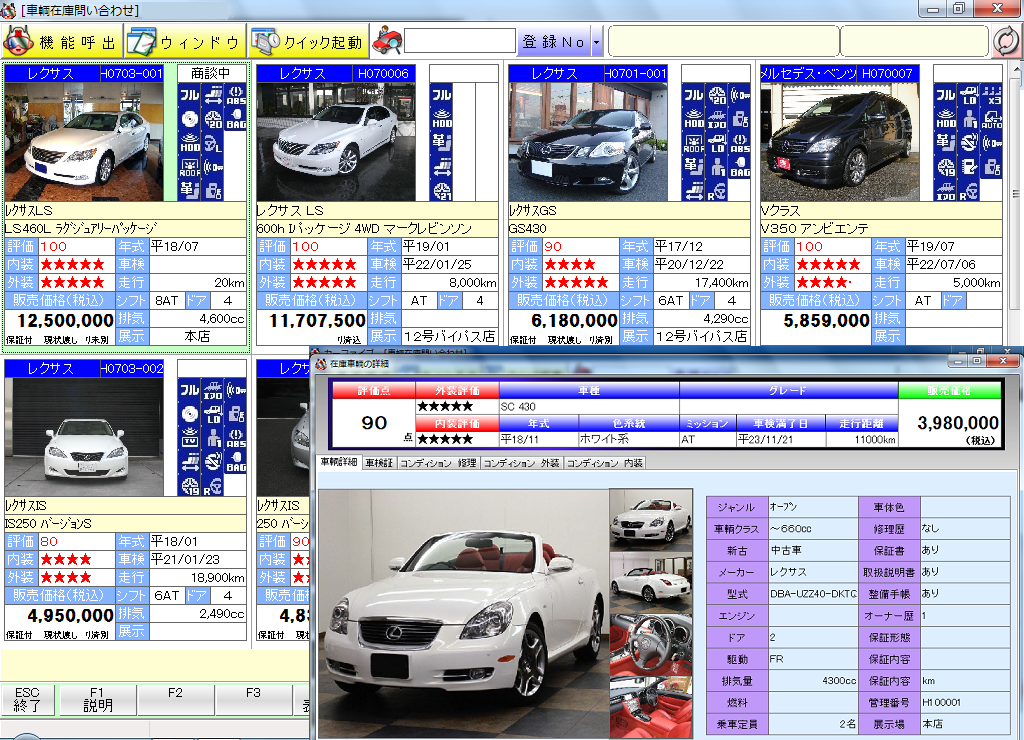Click the HDD navigation icon on card H070006

pyautogui.click(x=442, y=119)
